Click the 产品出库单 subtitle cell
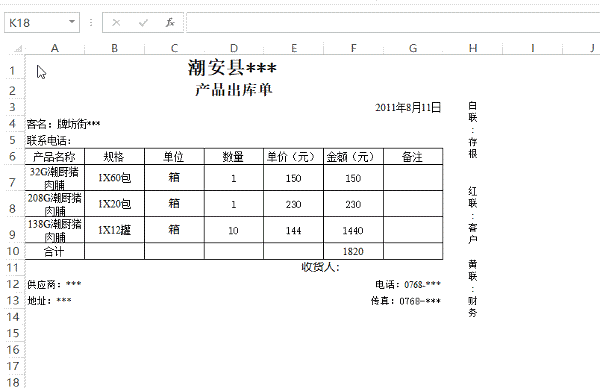 pyautogui.click(x=233, y=90)
